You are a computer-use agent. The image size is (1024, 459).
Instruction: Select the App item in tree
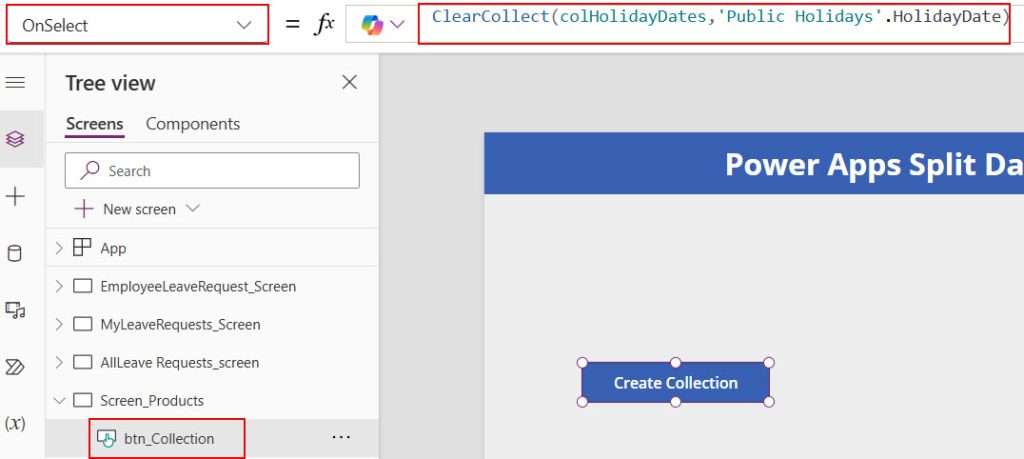tap(113, 248)
